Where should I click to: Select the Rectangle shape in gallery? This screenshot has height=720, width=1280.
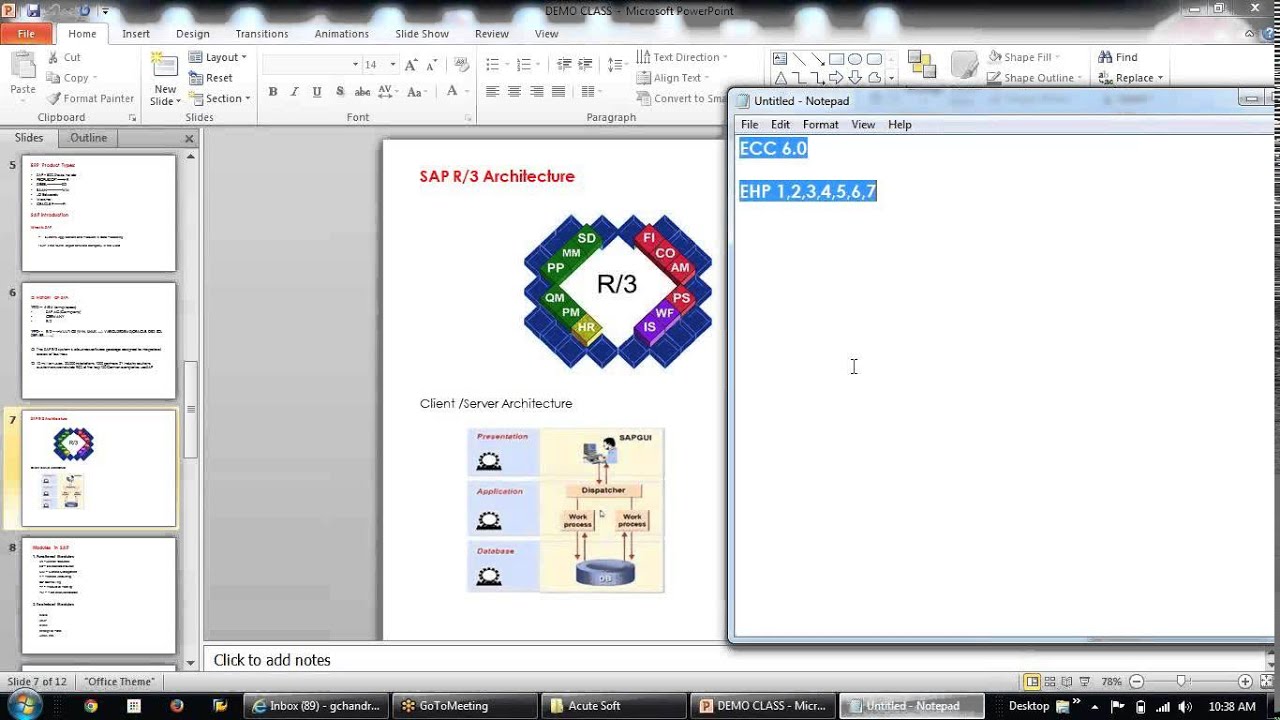(836, 58)
